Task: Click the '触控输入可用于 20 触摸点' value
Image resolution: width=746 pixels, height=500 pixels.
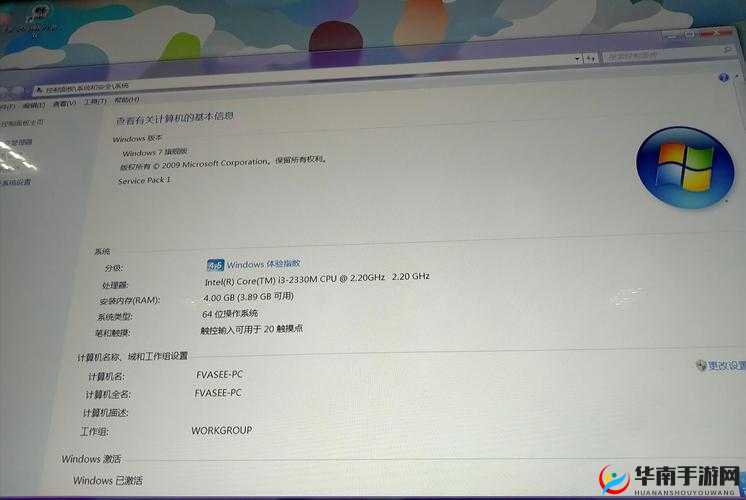Action: [x=252, y=329]
